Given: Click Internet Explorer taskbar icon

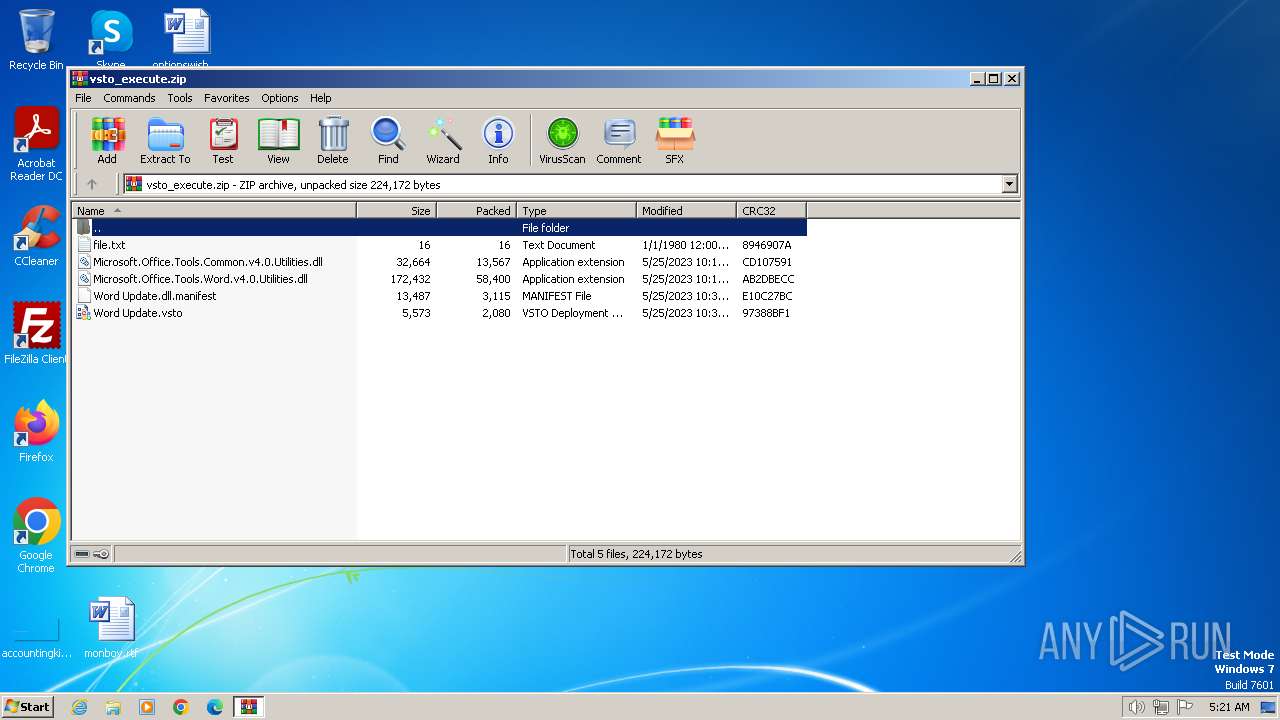Looking at the screenshot, I should pos(79,707).
